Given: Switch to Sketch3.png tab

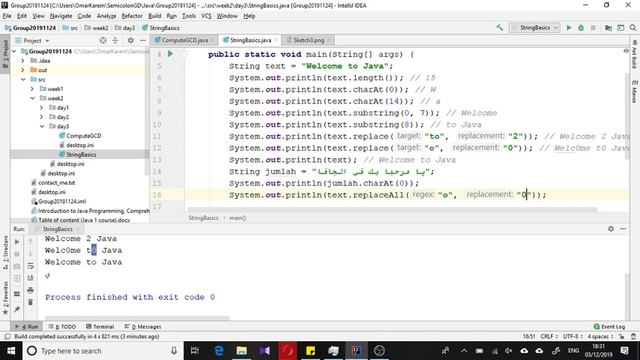Looking at the screenshot, I should 308,40.
